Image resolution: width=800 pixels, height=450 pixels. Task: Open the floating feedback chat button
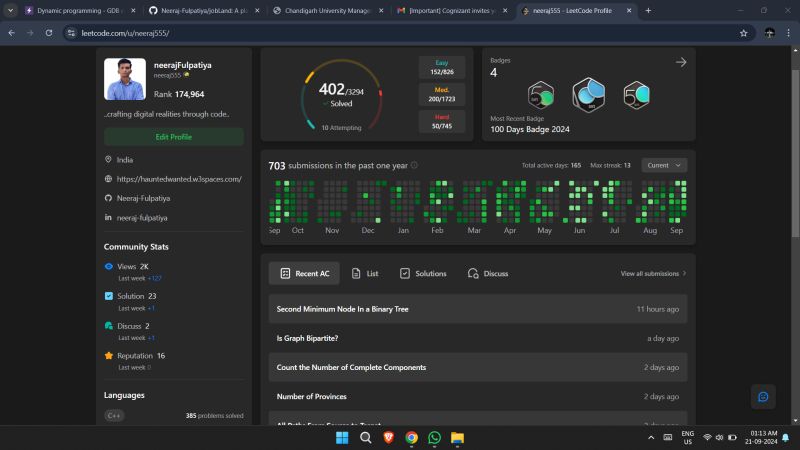pyautogui.click(x=763, y=397)
